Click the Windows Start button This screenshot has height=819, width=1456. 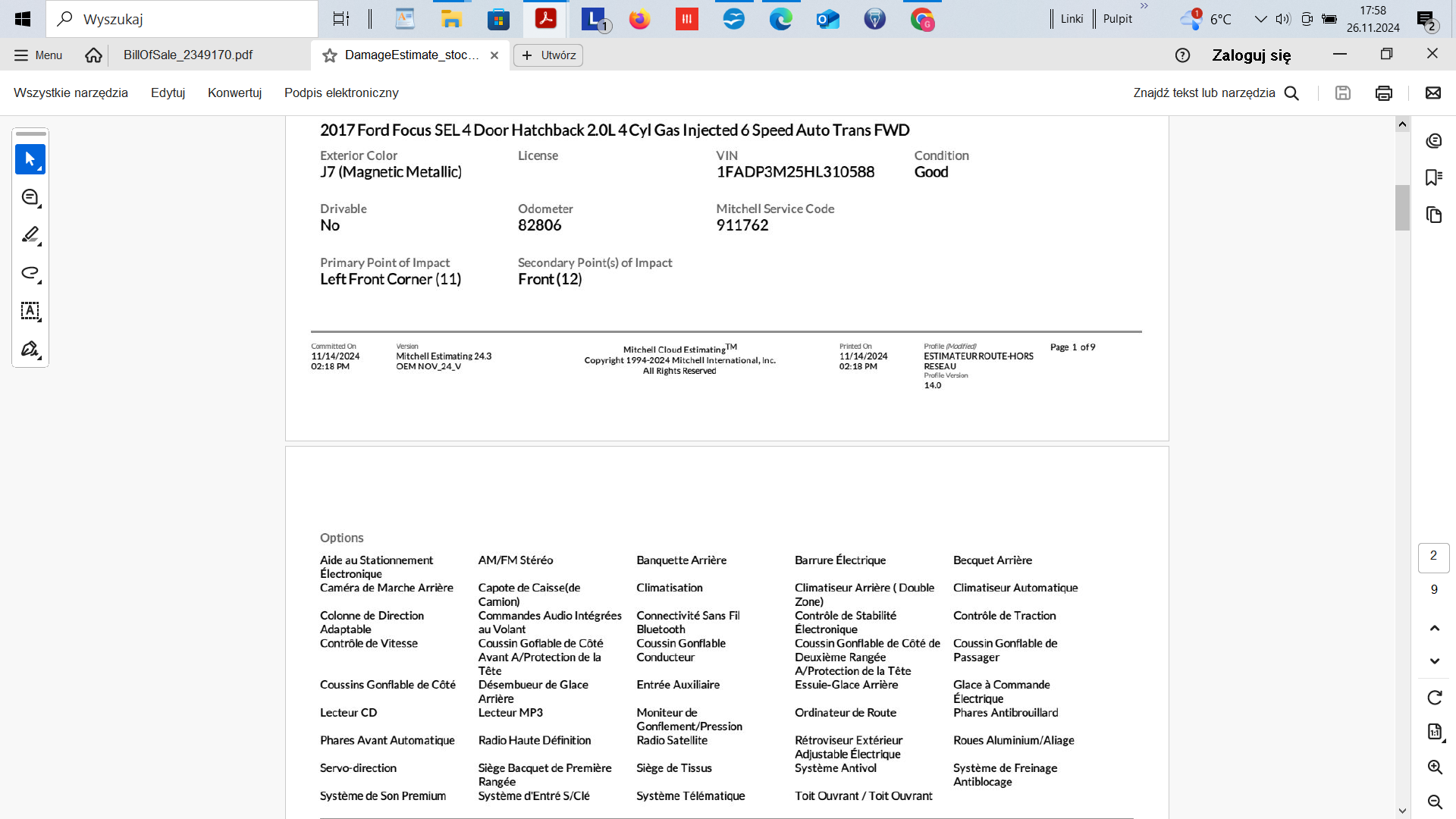23,19
